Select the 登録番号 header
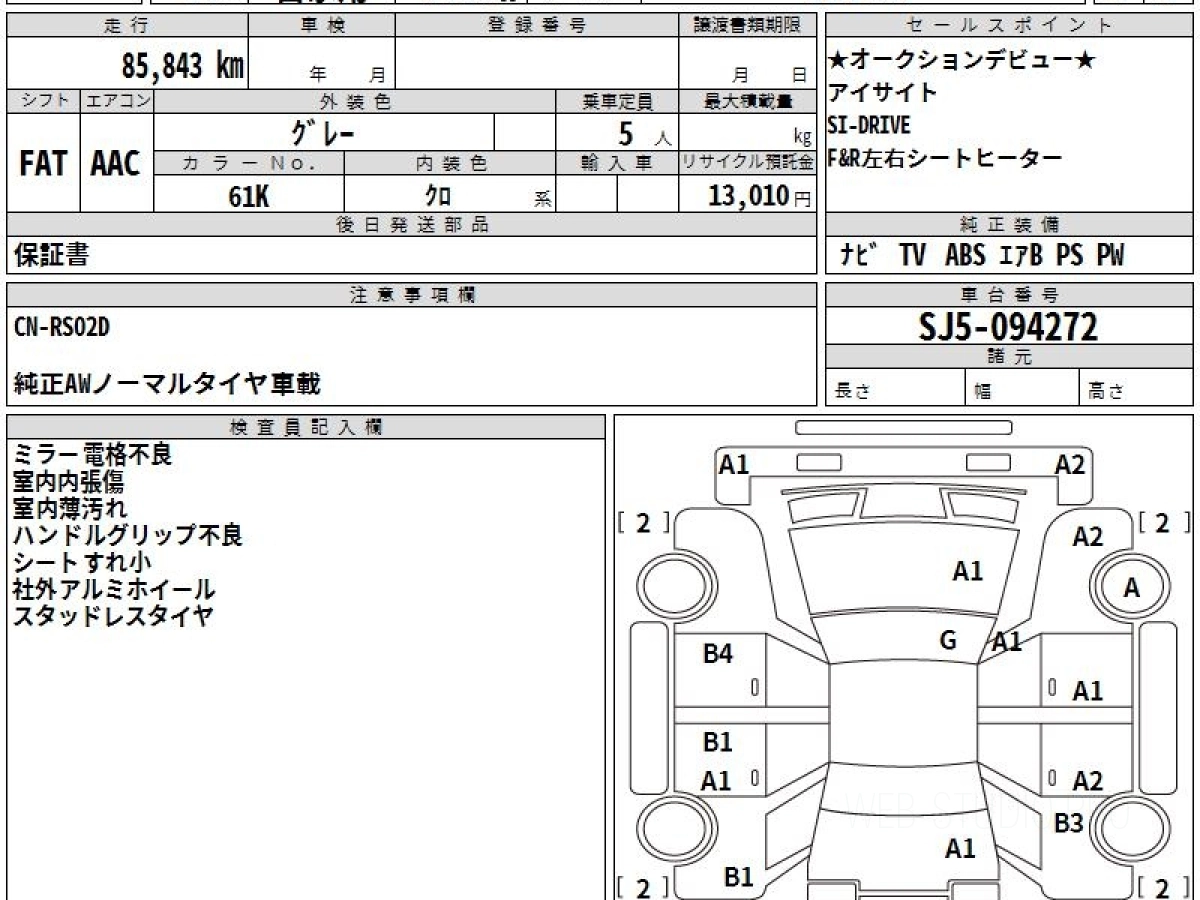The image size is (1200, 900). (x=537, y=26)
